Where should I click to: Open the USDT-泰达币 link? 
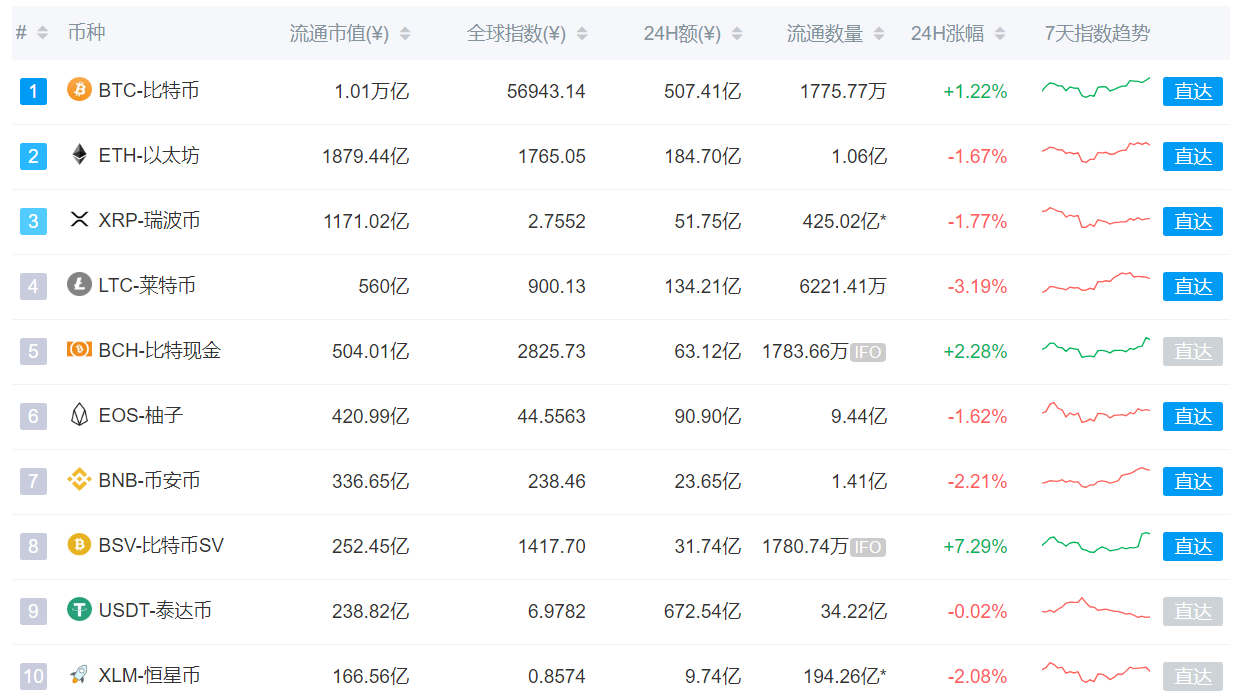155,610
